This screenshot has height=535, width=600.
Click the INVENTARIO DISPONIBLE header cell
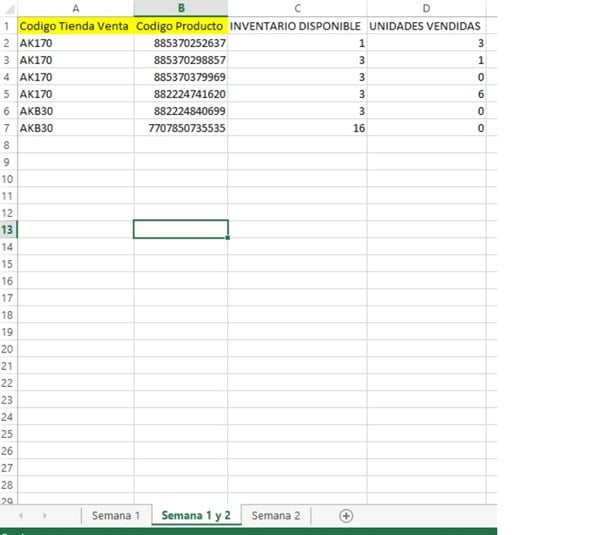297,26
